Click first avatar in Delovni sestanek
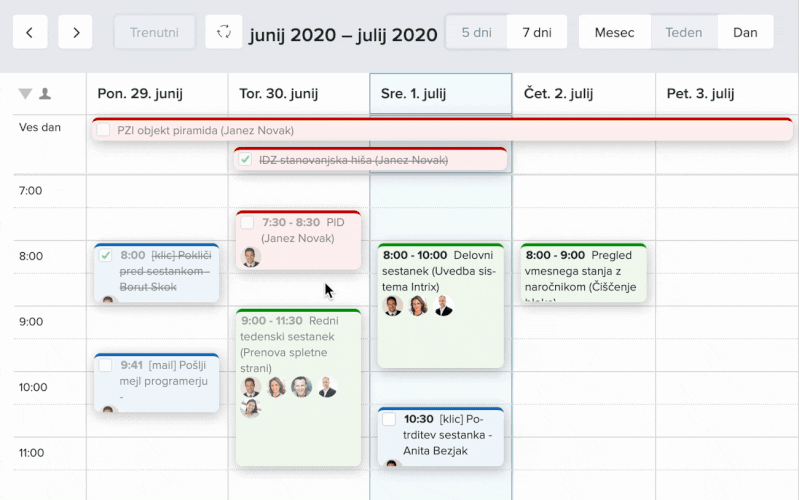This screenshot has width=799, height=500. pos(392,306)
